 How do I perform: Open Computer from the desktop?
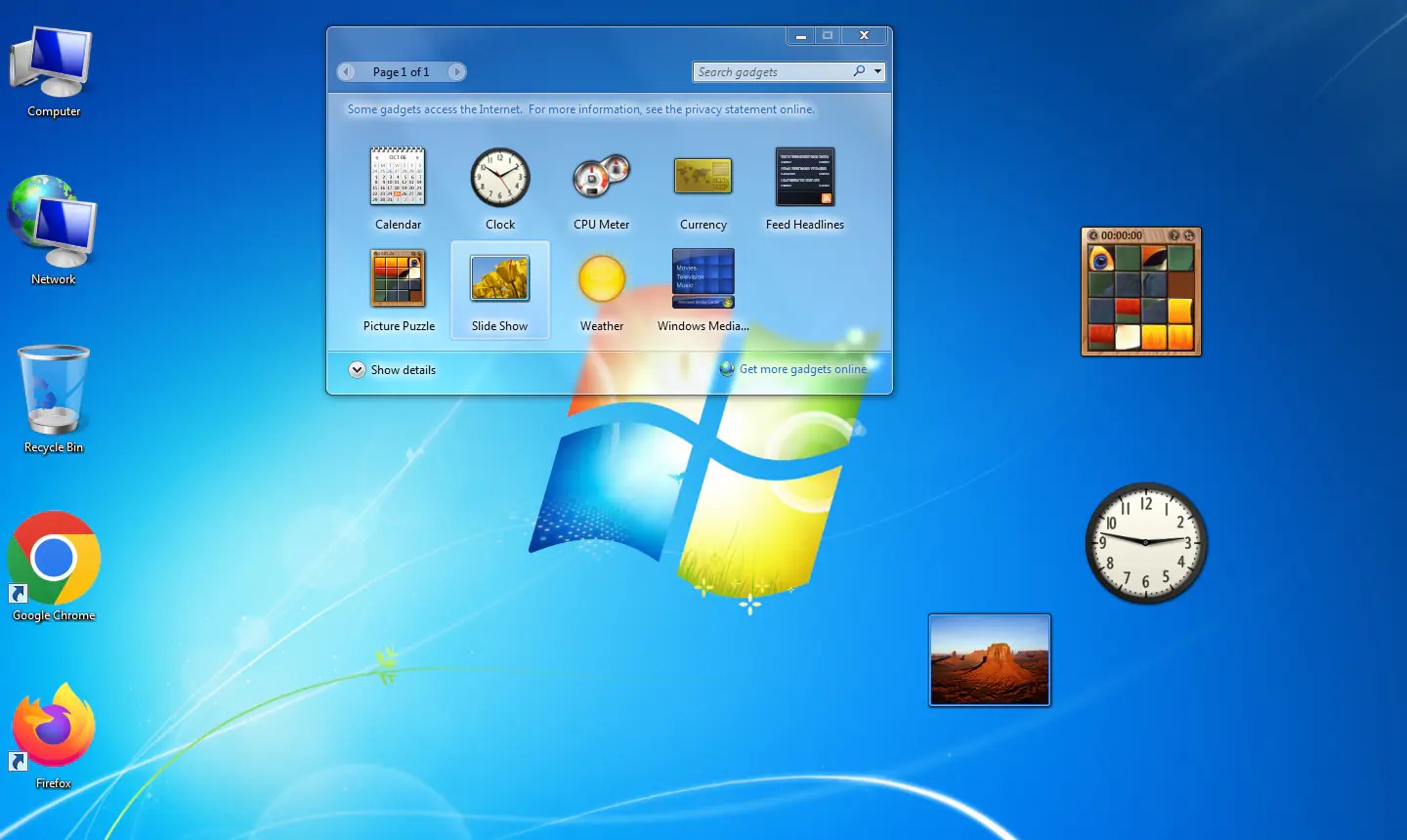coord(53,62)
